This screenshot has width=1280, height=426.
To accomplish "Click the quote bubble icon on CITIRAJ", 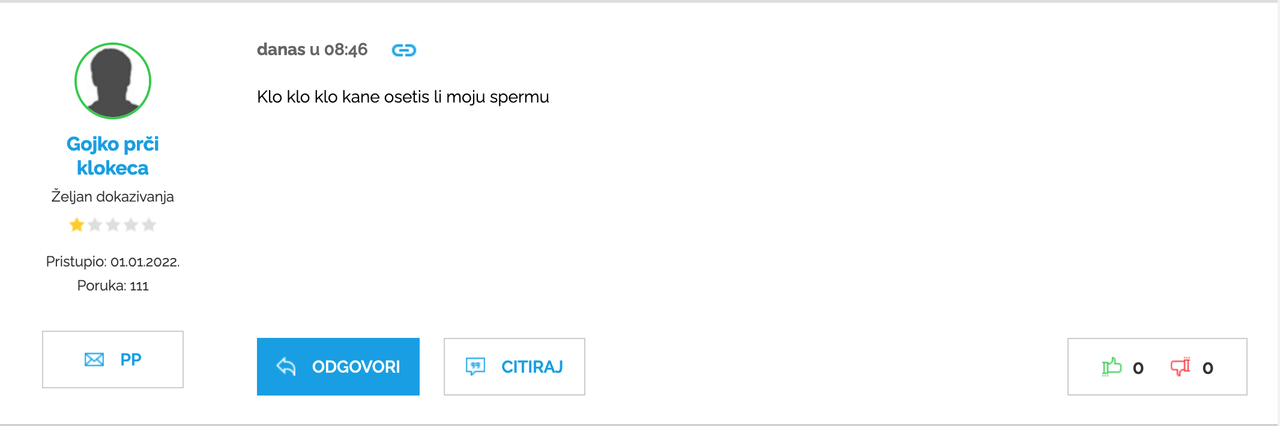I will pos(476,367).
